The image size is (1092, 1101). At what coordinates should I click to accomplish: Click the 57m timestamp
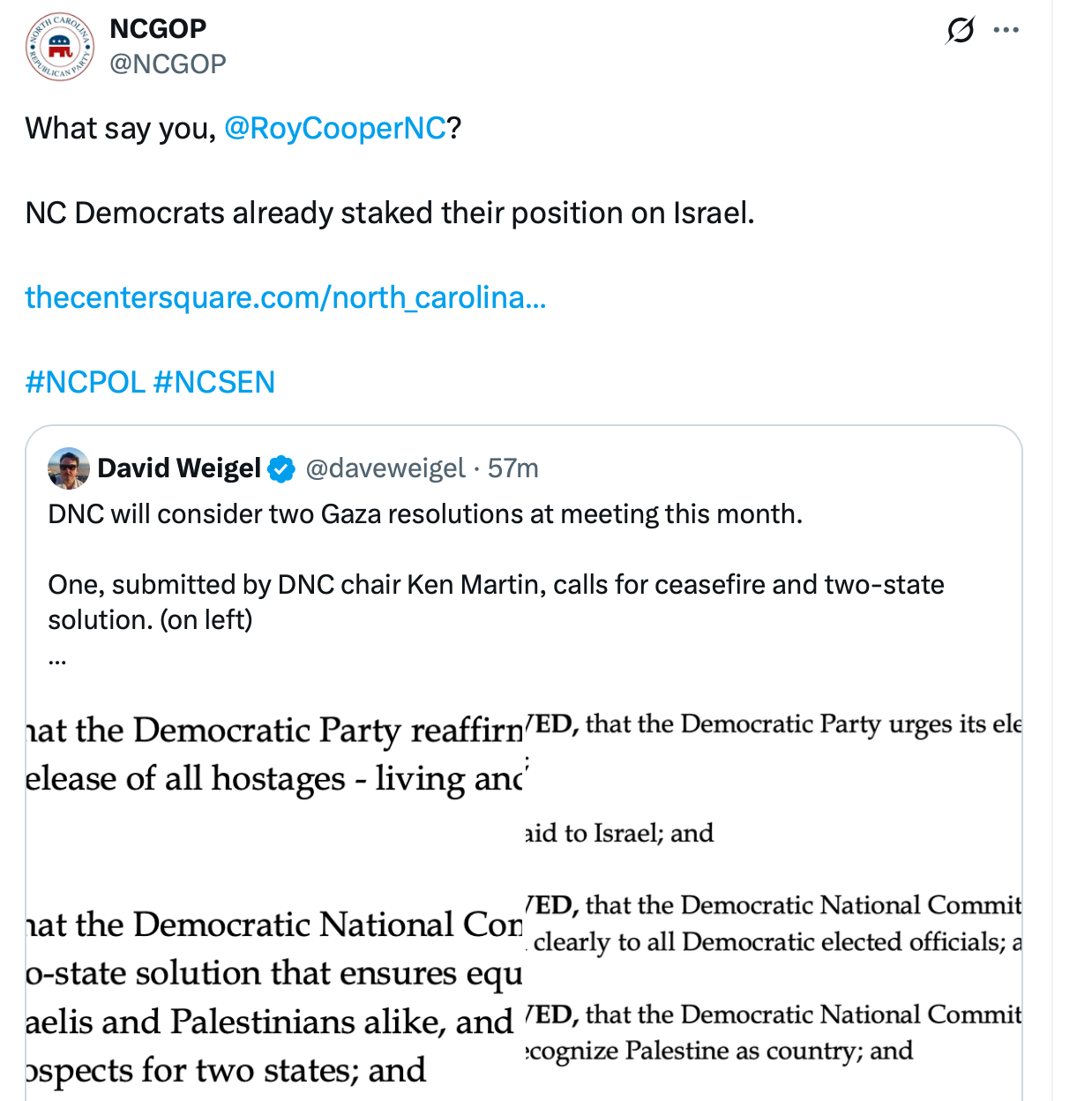coord(513,468)
